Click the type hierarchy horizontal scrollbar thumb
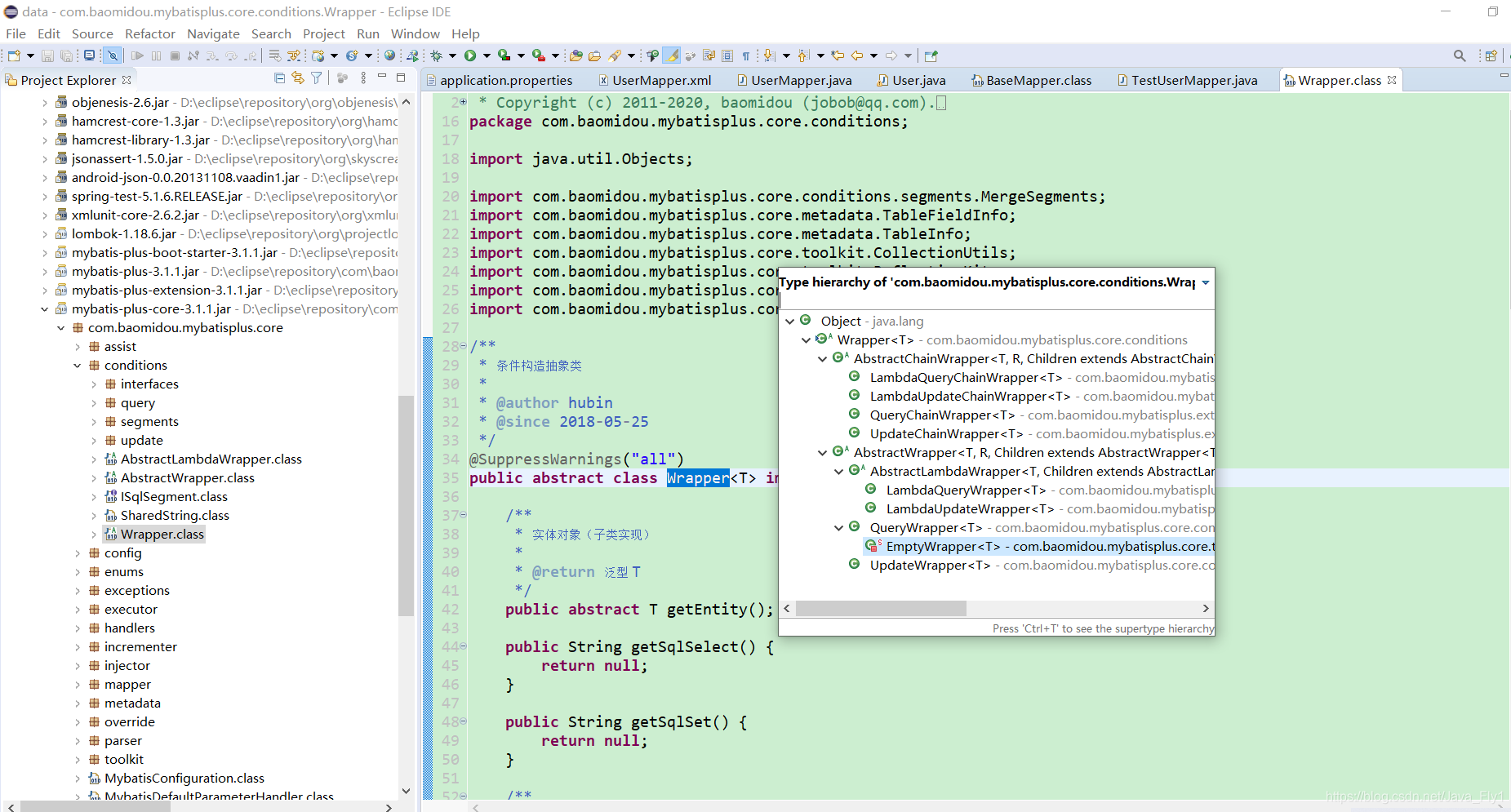 coord(881,609)
